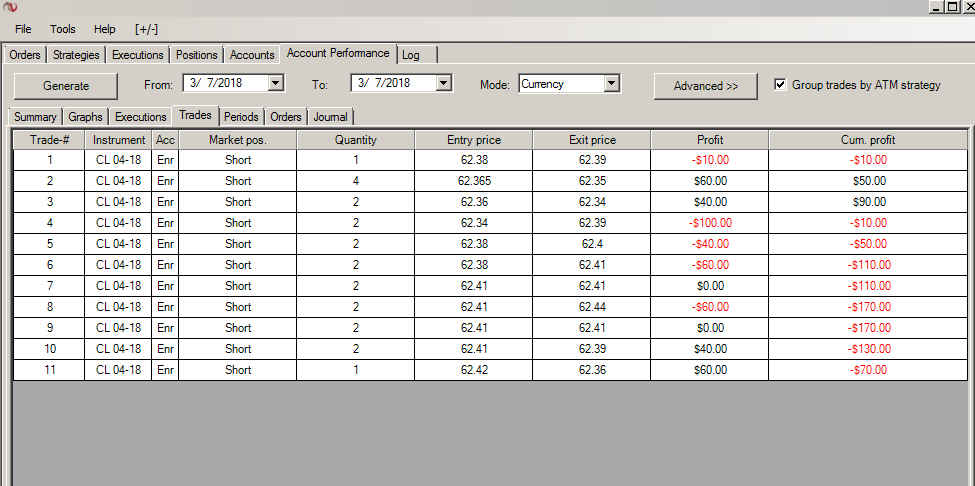Viewport: 975px width, 486px height.
Task: Select trade number 11 row cell
Action: tap(49, 370)
